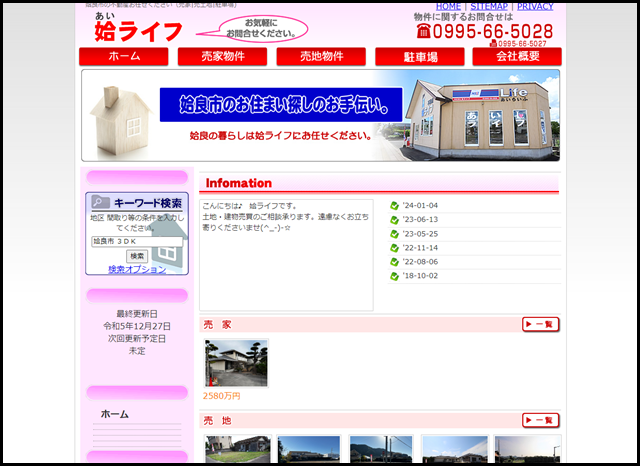Click the green check icon beside '24-01-04
Screen dimensions: 640x466
394,206
